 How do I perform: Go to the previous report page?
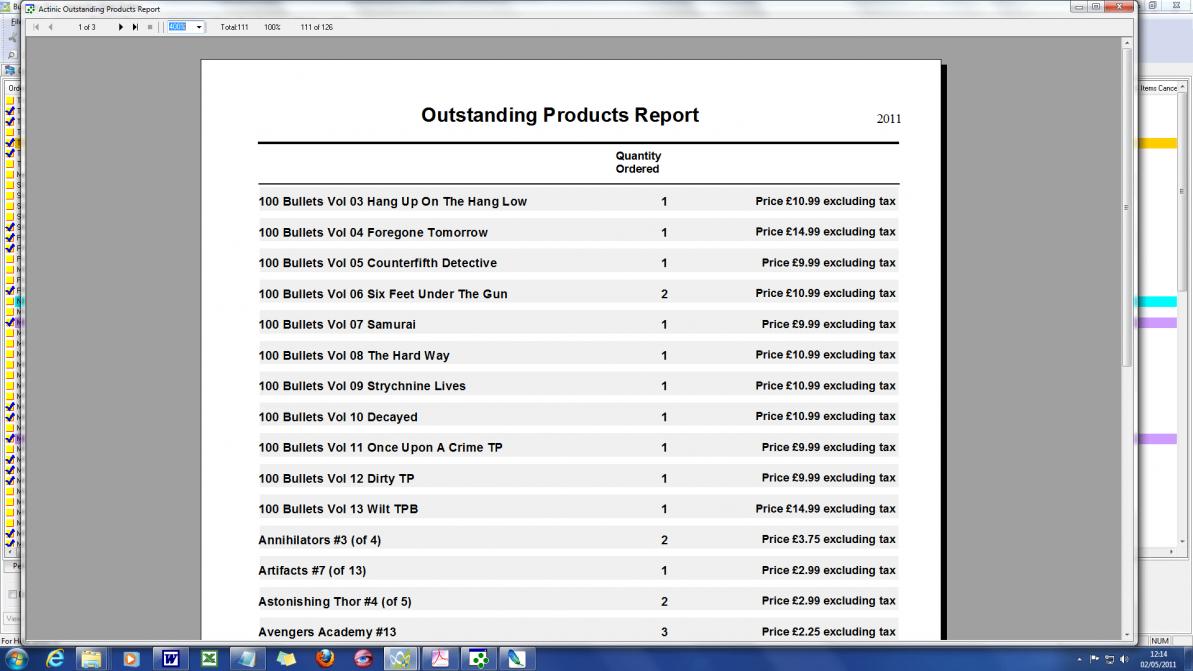pos(50,27)
